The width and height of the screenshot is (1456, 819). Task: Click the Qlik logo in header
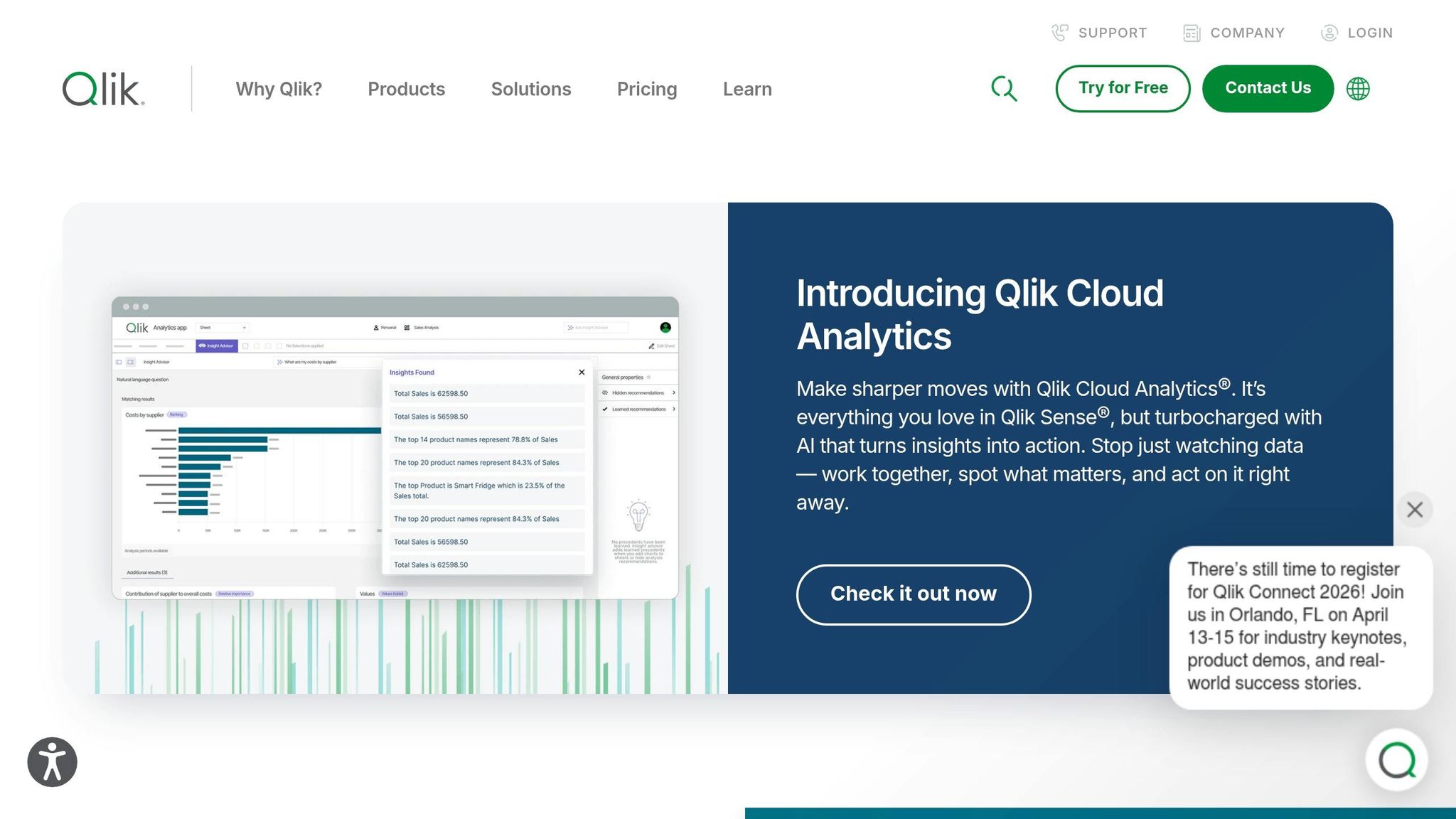104,89
